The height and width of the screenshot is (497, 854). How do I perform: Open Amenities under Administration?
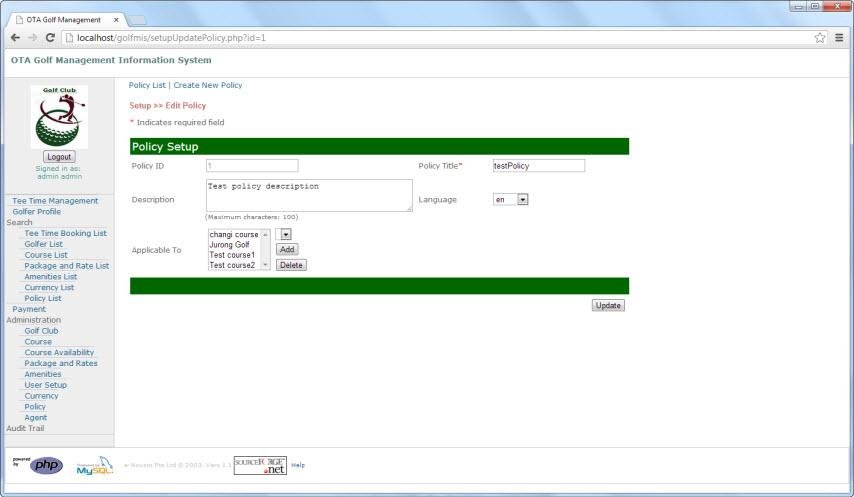click(x=42, y=374)
